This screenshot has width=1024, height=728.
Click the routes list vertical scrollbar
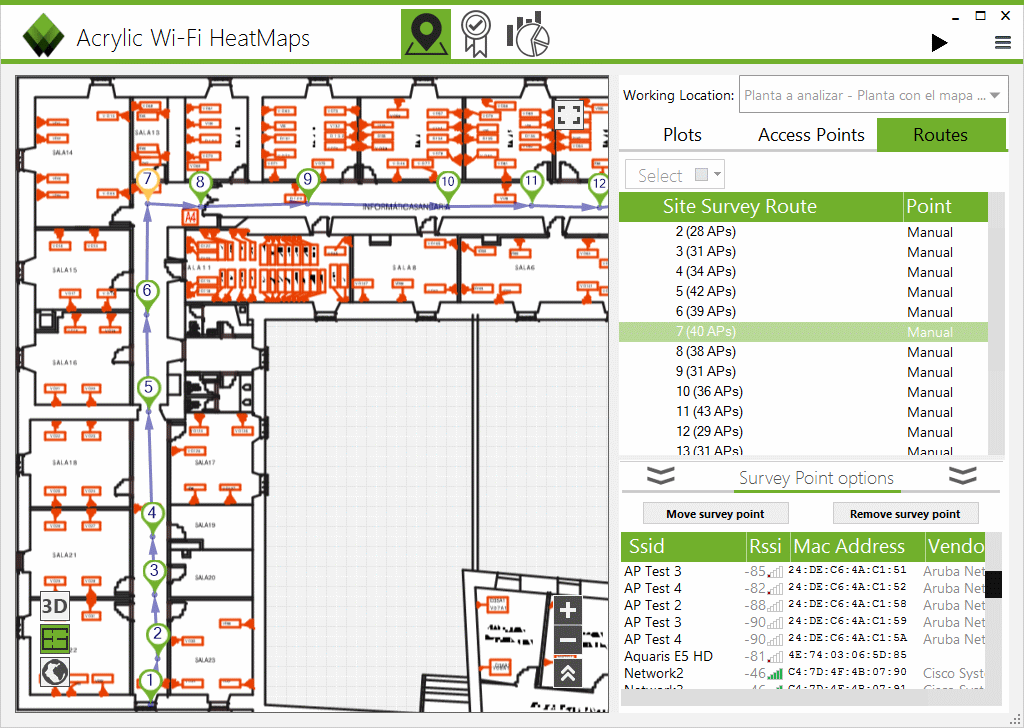(x=996, y=323)
